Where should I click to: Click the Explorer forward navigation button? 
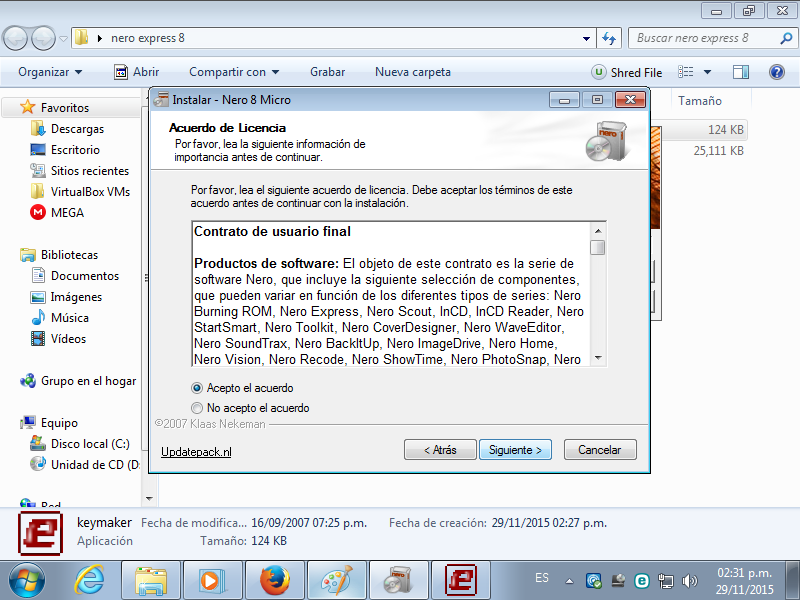[44, 38]
